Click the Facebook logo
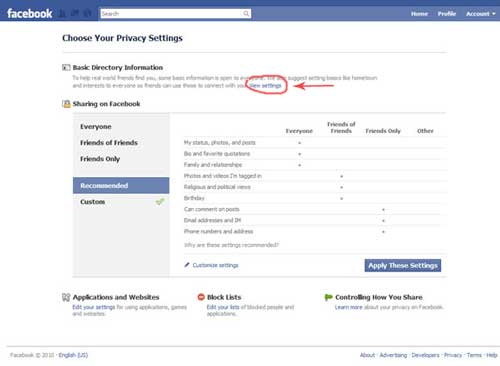The image size is (500, 366). click(x=30, y=14)
